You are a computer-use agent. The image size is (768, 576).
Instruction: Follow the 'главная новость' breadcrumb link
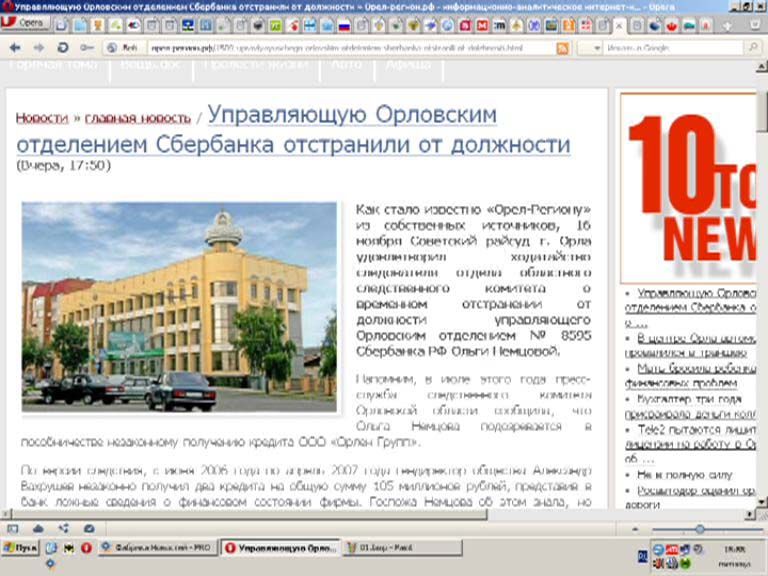pyautogui.click(x=138, y=118)
